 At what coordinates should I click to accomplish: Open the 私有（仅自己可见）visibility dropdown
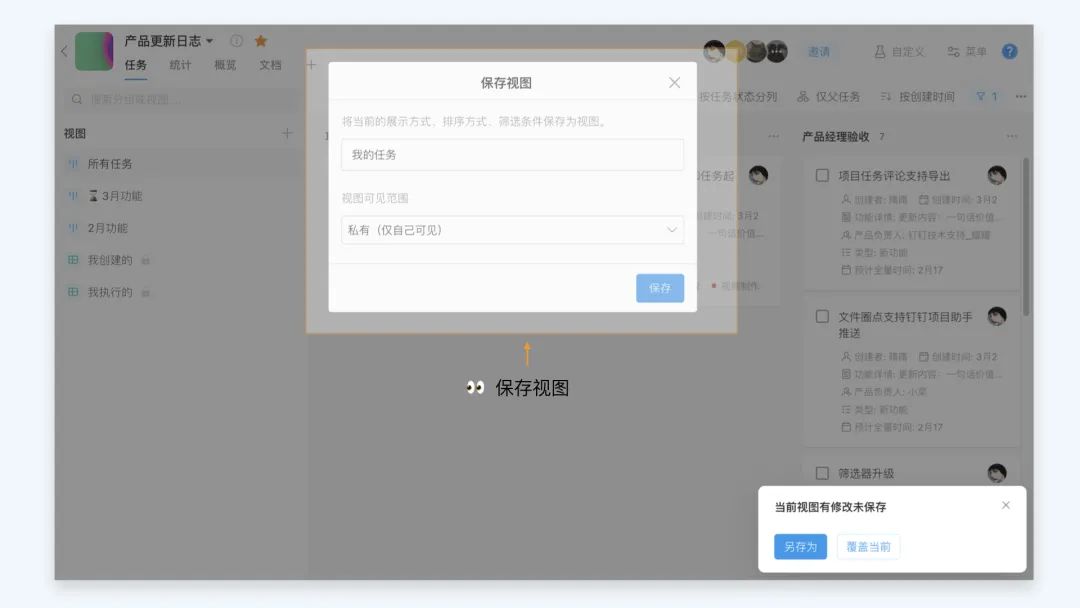pyautogui.click(x=512, y=230)
